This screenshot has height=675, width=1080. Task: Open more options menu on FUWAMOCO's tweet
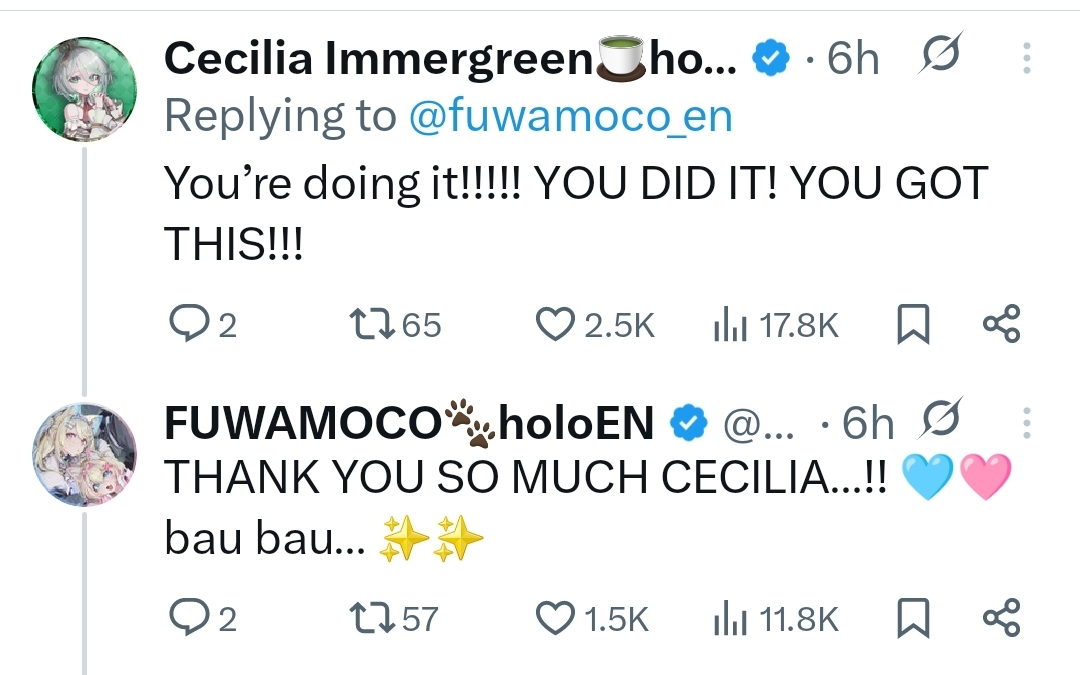click(x=1026, y=423)
